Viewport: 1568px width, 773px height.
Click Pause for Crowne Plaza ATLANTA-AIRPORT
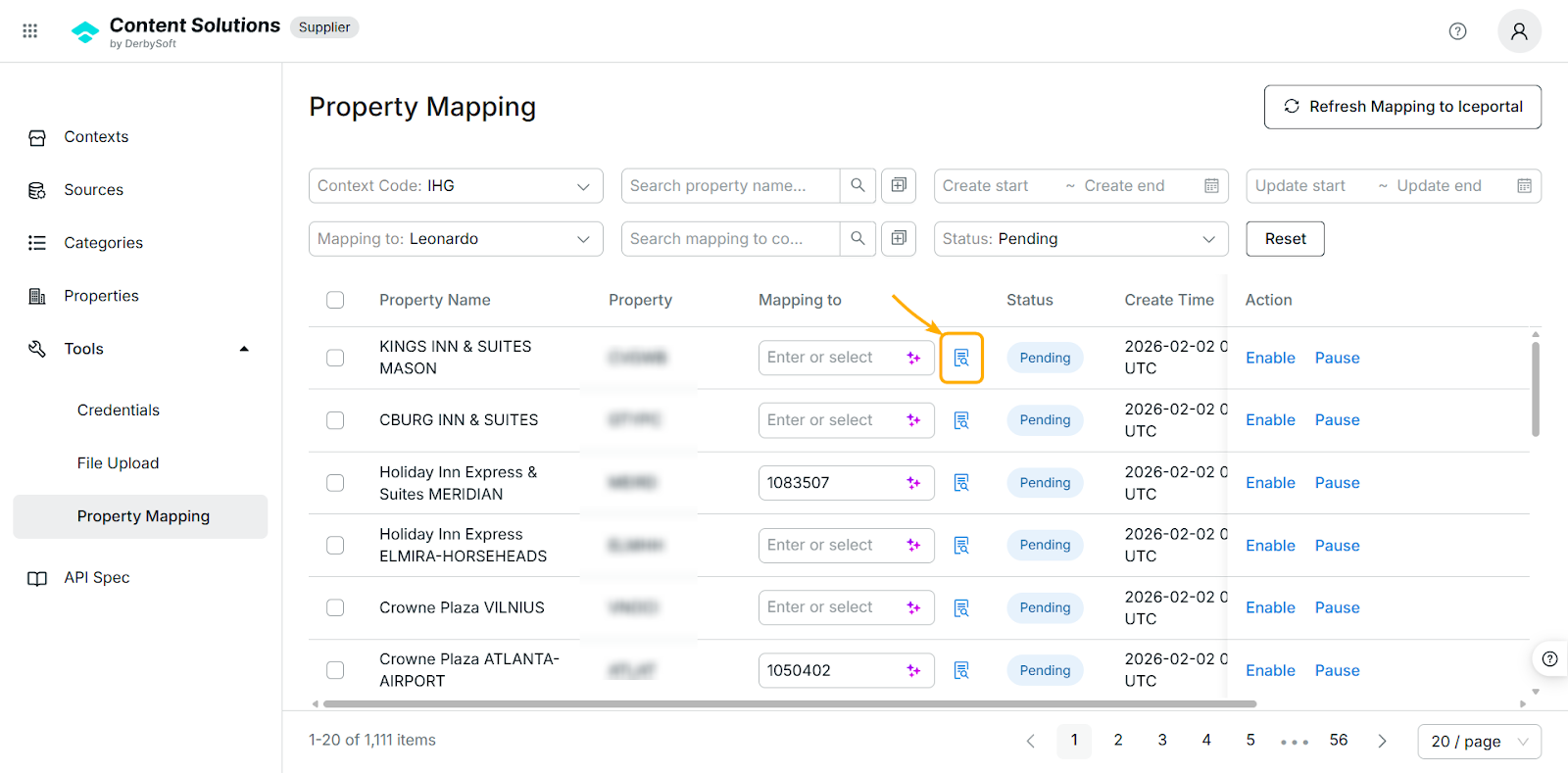tap(1337, 670)
